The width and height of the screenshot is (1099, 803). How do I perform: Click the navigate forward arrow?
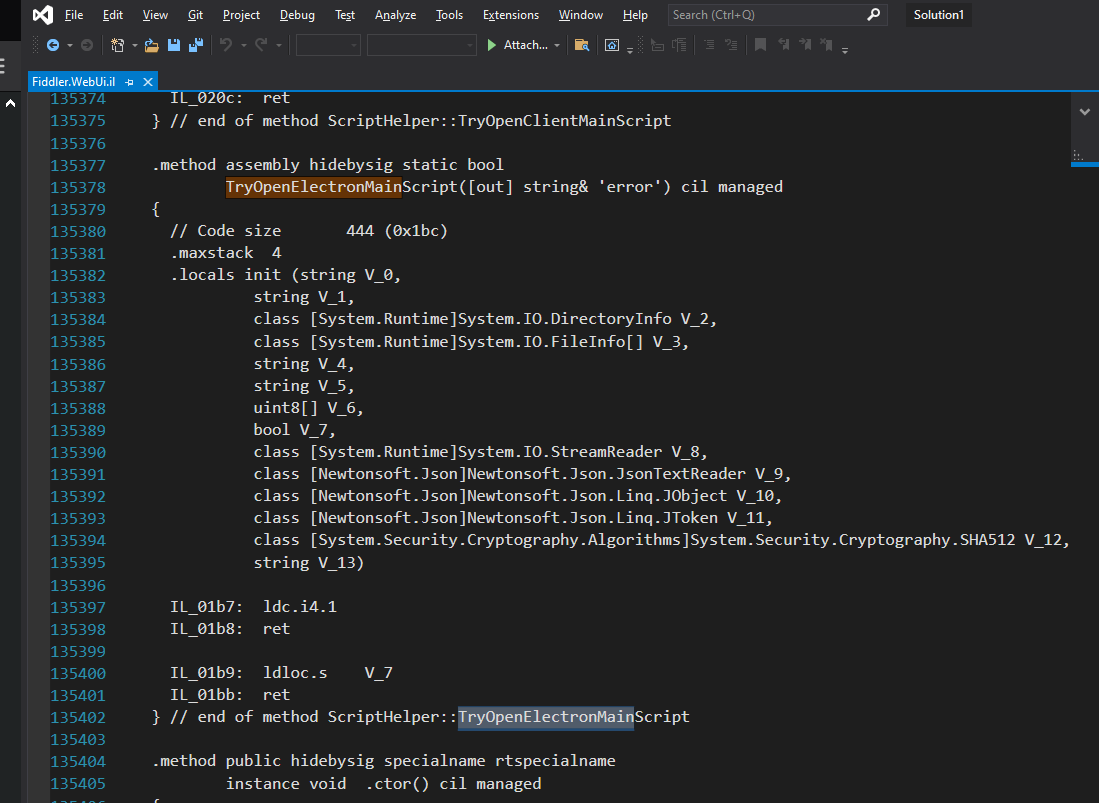point(87,46)
